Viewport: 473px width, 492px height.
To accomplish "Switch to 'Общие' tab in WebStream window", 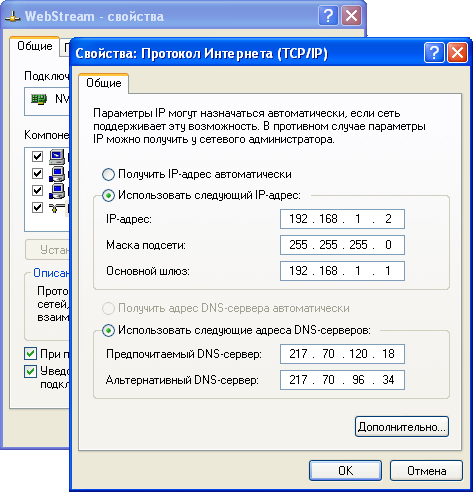I will pyautogui.click(x=35, y=46).
